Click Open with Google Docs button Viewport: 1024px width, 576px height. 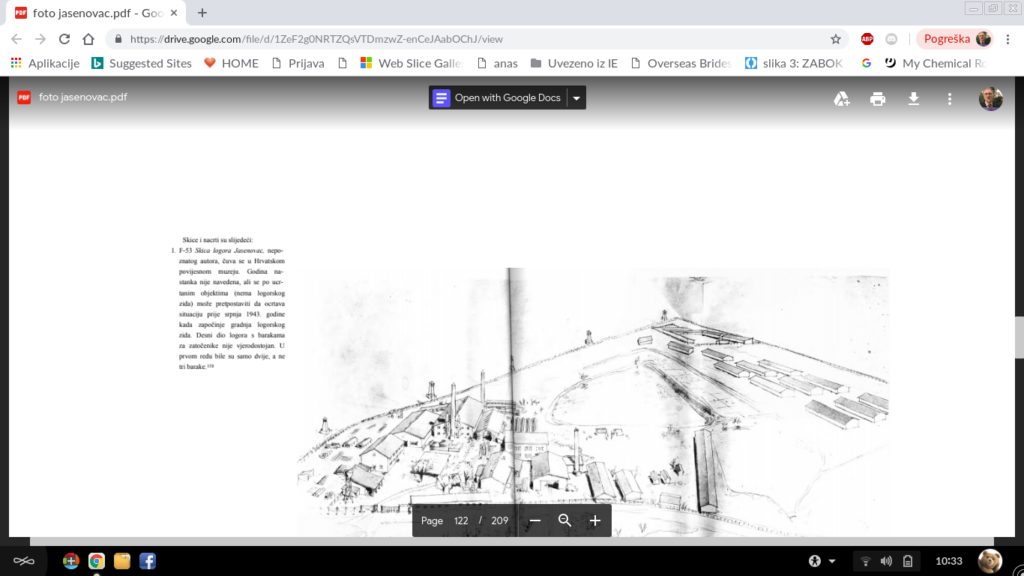(x=497, y=98)
